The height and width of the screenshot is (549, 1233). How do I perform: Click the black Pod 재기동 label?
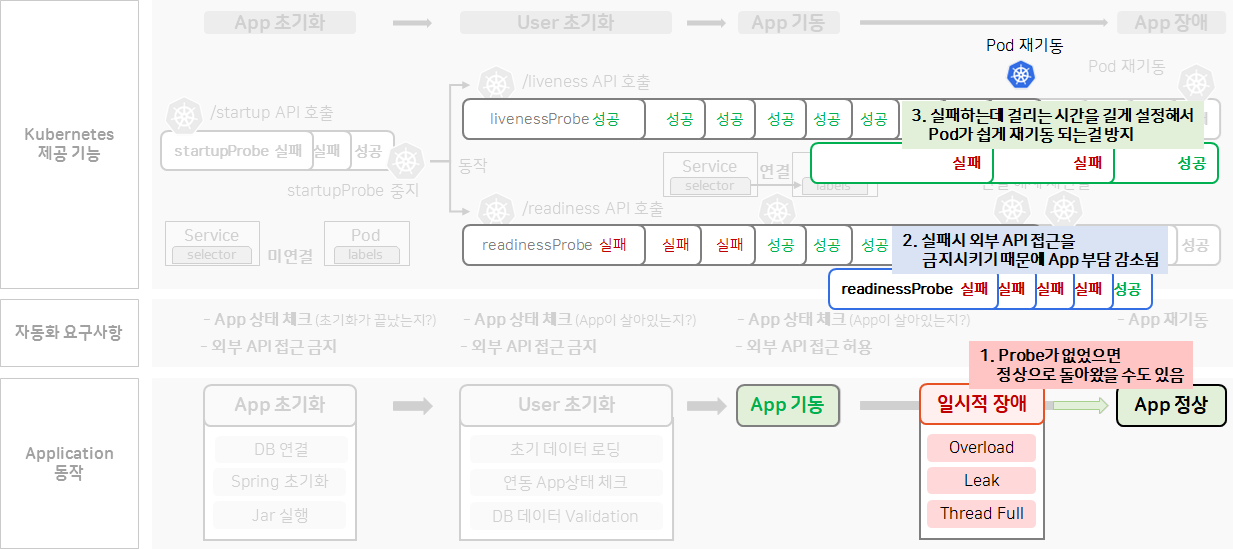click(x=1024, y=46)
